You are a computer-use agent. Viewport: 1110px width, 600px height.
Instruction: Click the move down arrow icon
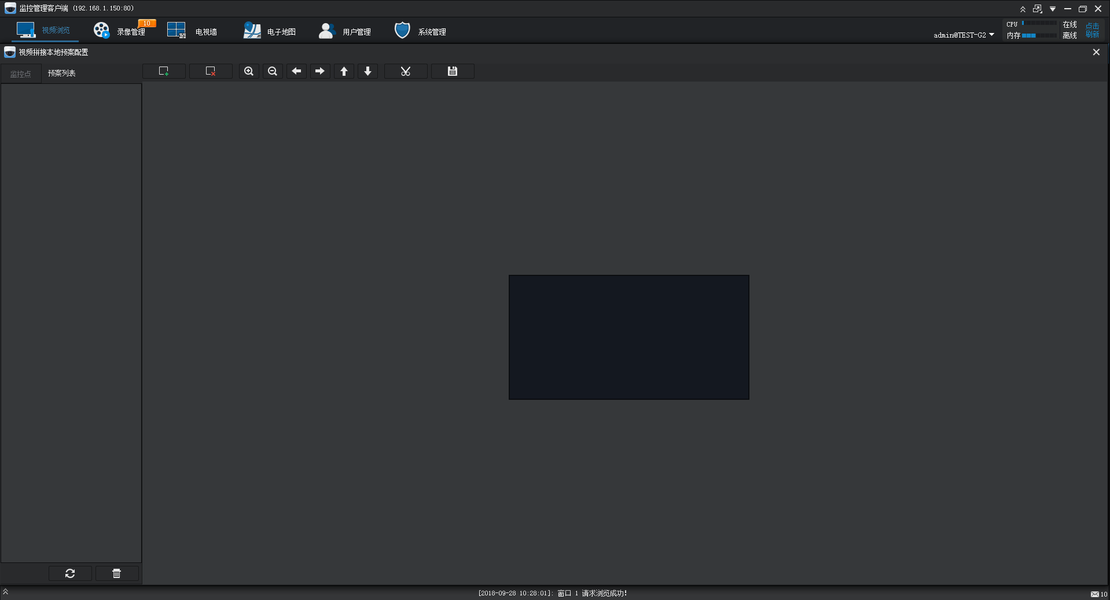[368, 71]
